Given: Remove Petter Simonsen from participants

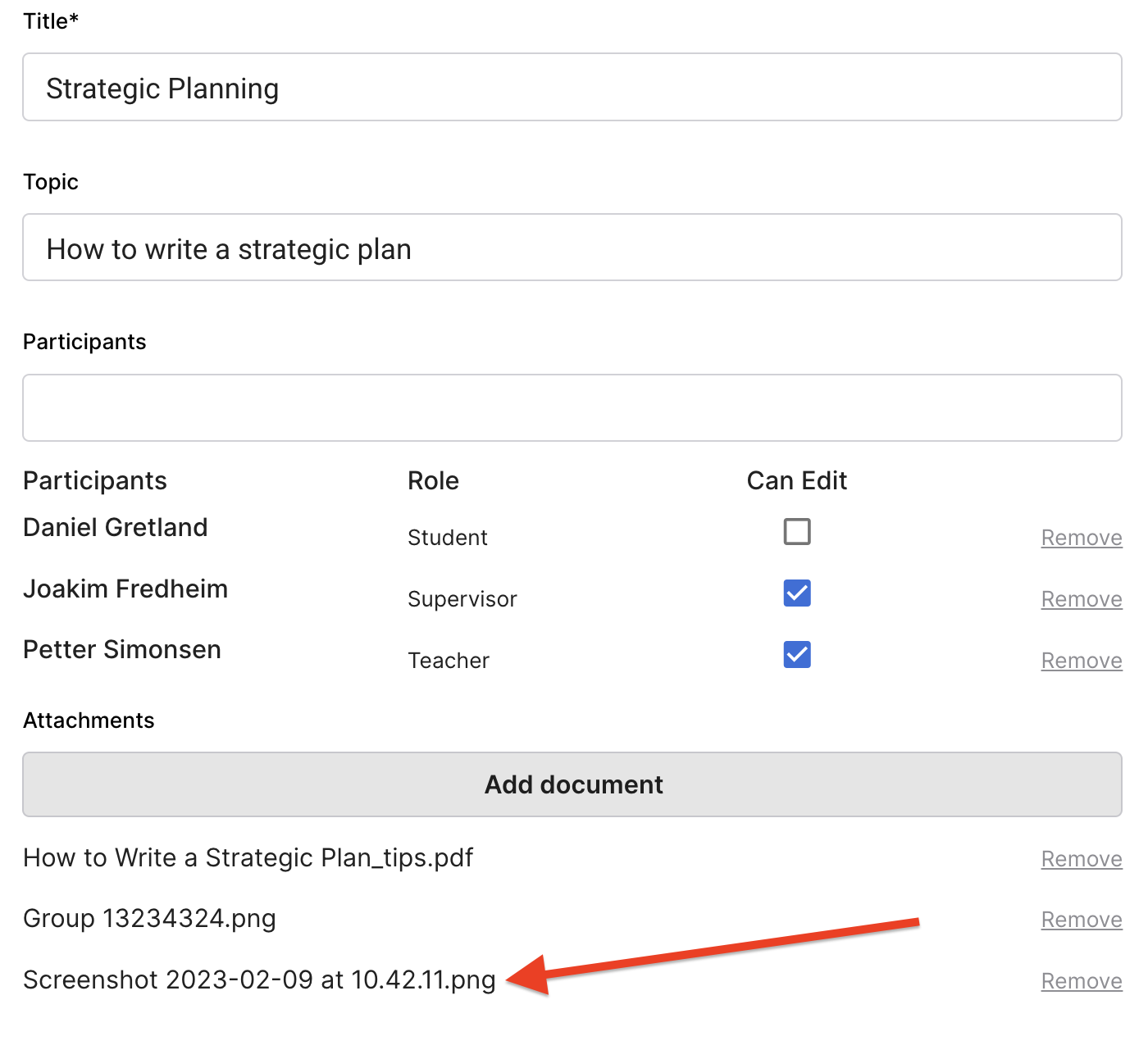Looking at the screenshot, I should coord(1081,661).
